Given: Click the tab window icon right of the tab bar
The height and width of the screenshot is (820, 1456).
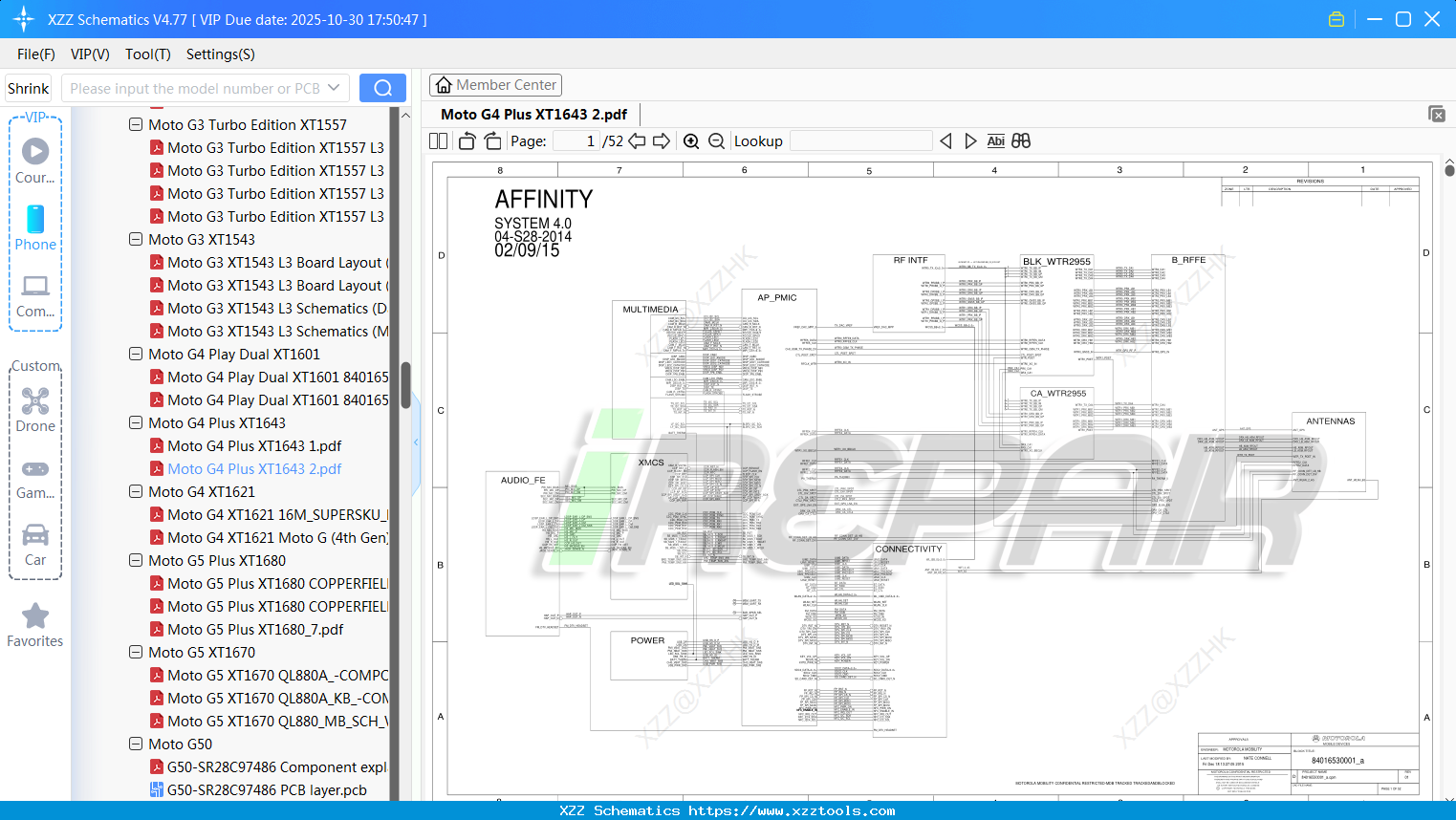Looking at the screenshot, I should tap(1437, 114).
